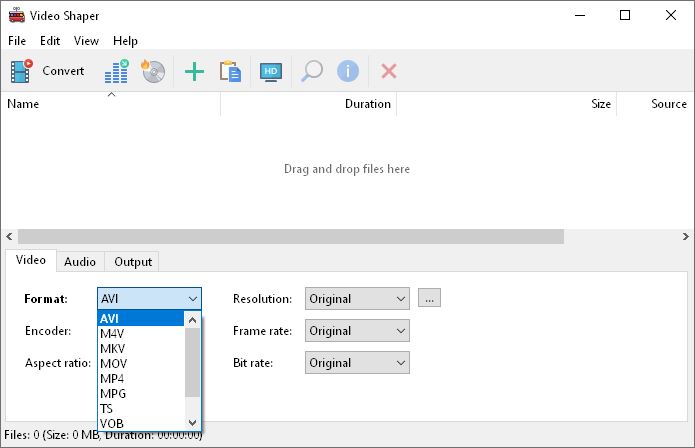Sort by the Source column header

point(656,104)
